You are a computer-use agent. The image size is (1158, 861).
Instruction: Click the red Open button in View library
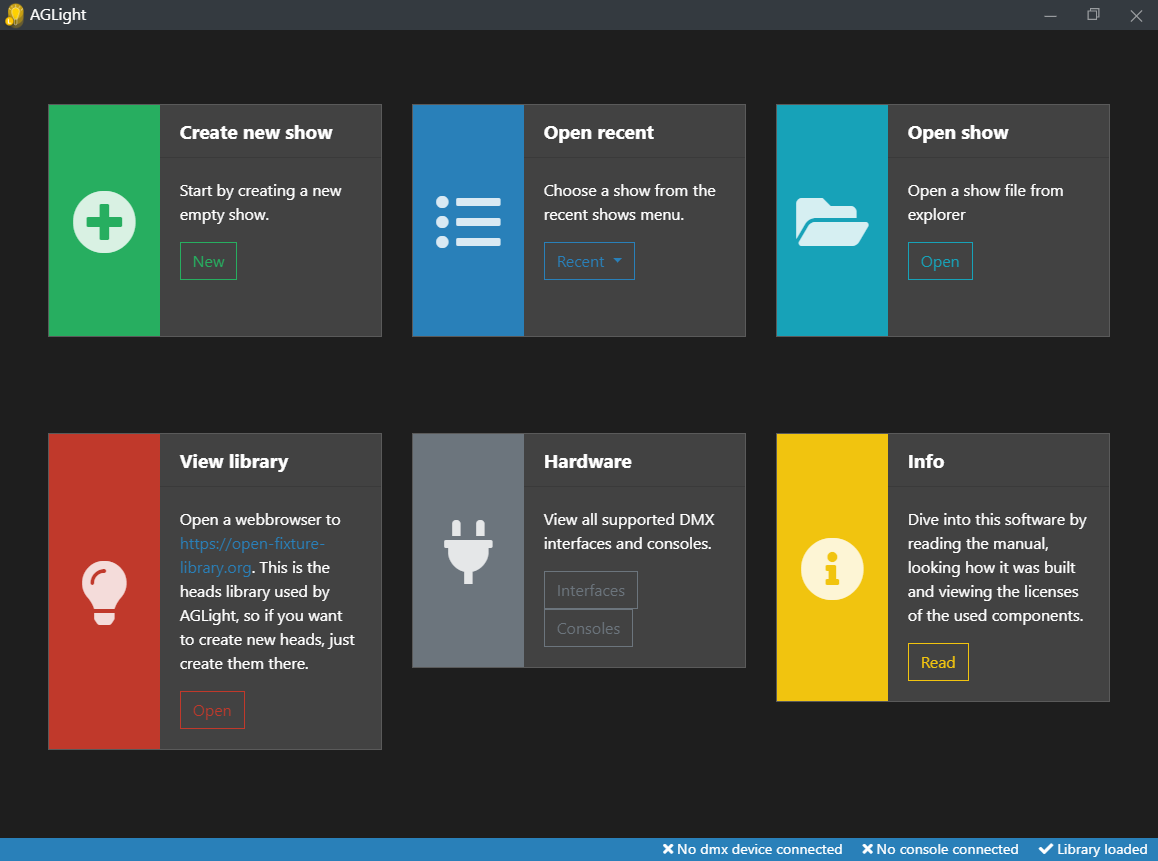[212, 710]
